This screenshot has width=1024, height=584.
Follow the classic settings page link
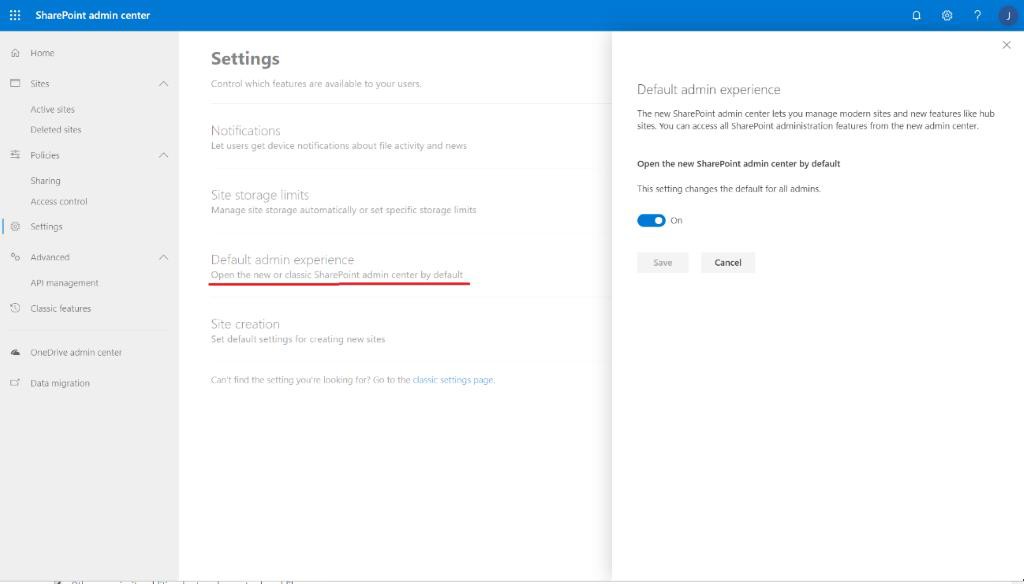(453, 380)
